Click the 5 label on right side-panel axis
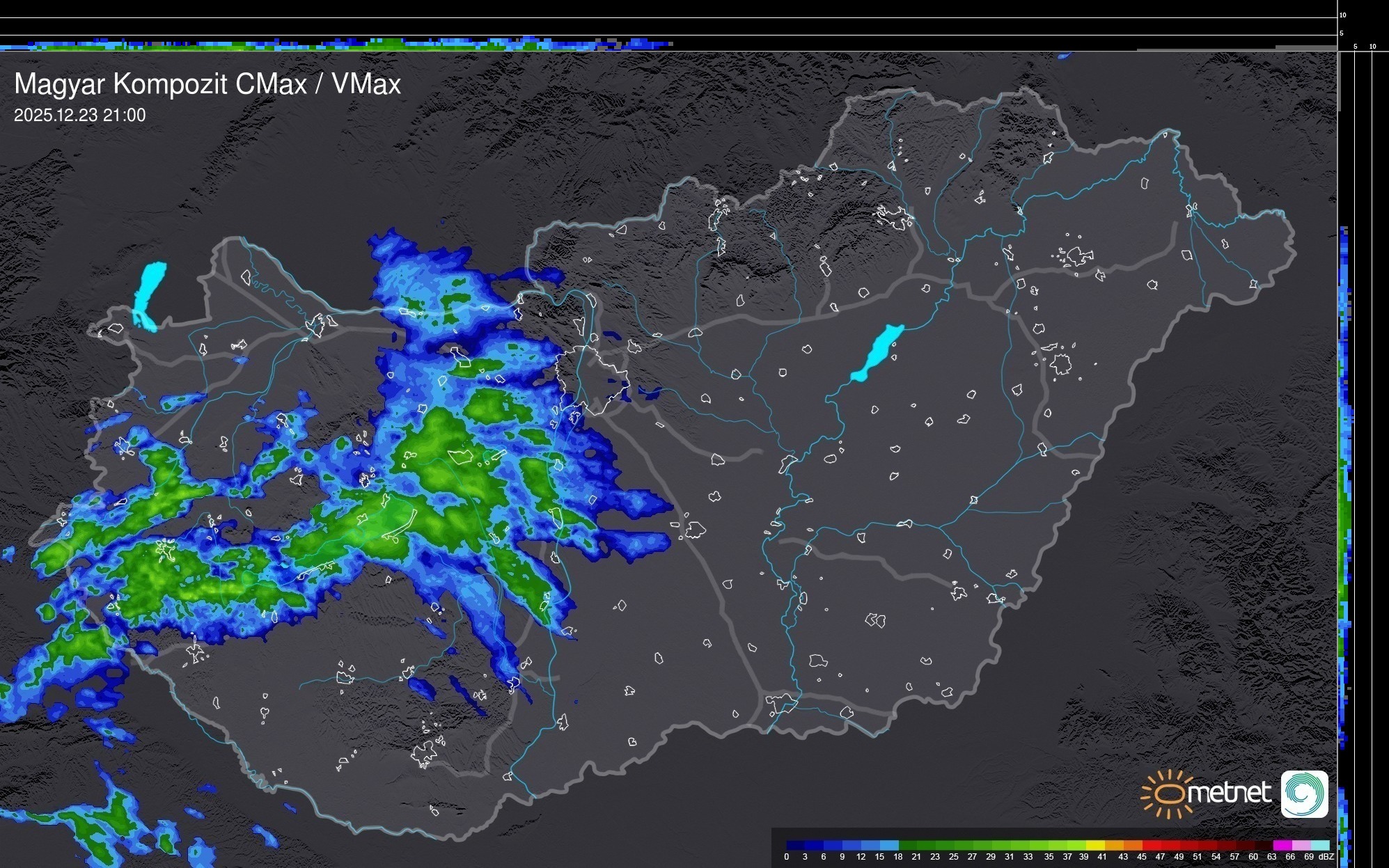The image size is (1389, 868). 1356,47
